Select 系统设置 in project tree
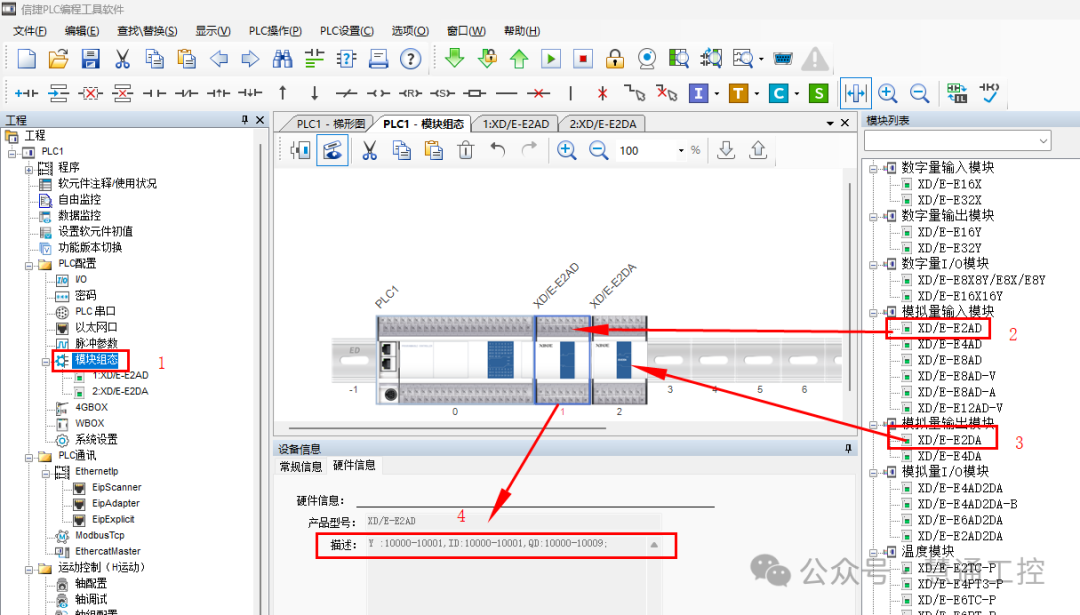This screenshot has height=615, width=1080. coord(96,439)
